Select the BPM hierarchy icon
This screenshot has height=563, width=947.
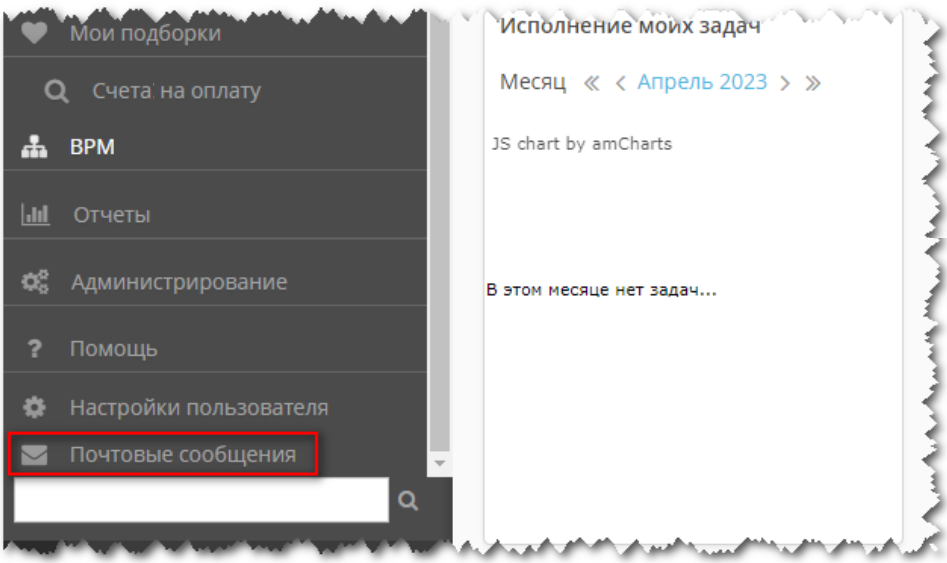click(x=35, y=148)
